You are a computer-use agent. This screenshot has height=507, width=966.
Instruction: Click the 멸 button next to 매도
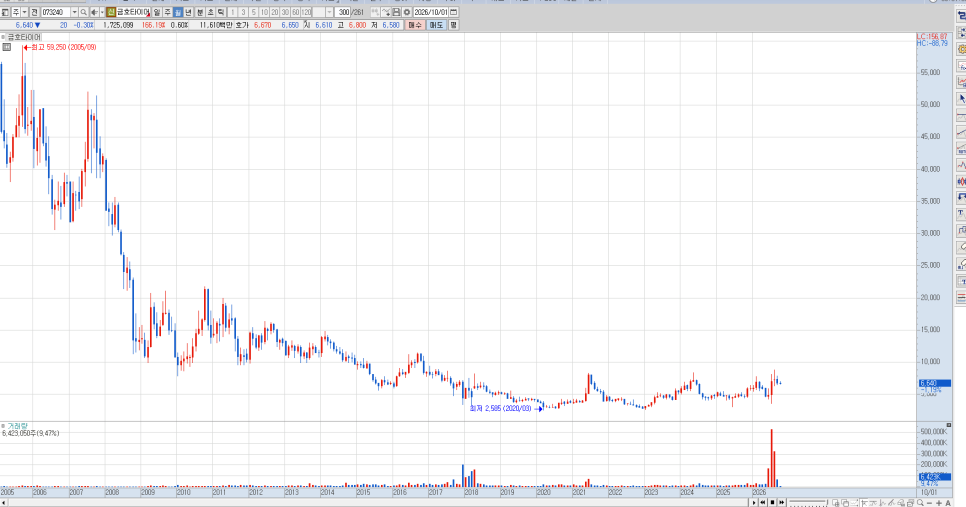click(x=453, y=25)
